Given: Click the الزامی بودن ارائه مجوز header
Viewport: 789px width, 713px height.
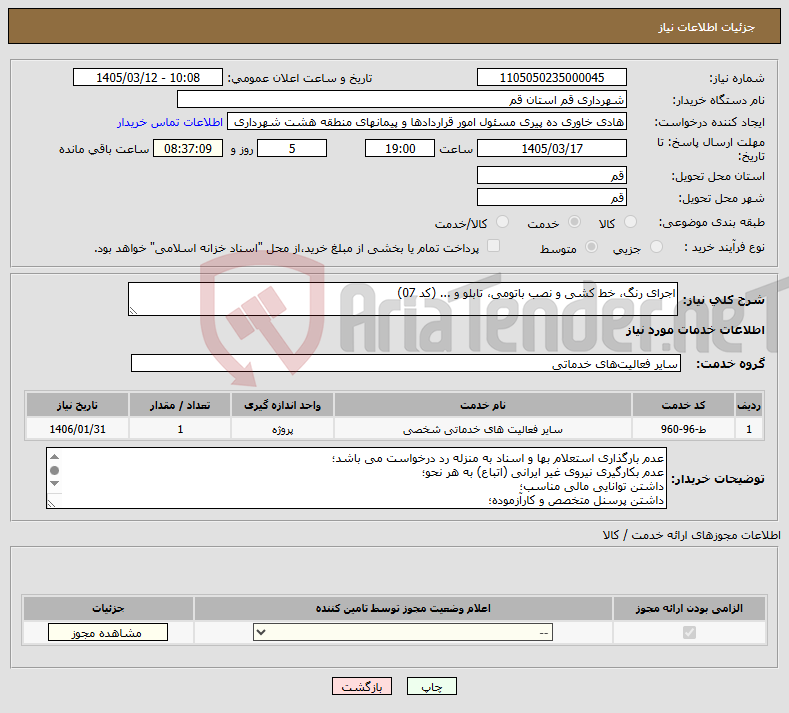Looking at the screenshot, I should 689,608.
